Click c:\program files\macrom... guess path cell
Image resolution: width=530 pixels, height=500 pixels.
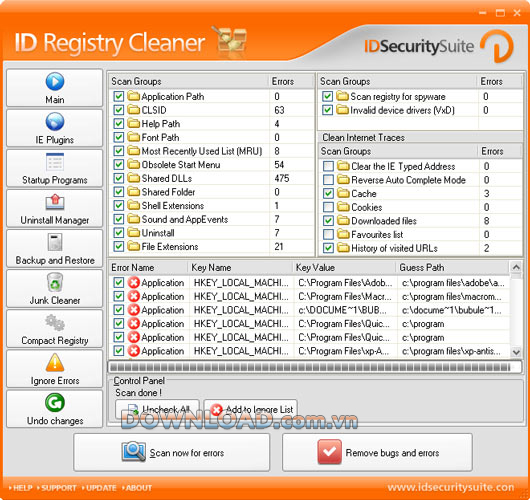point(452,296)
